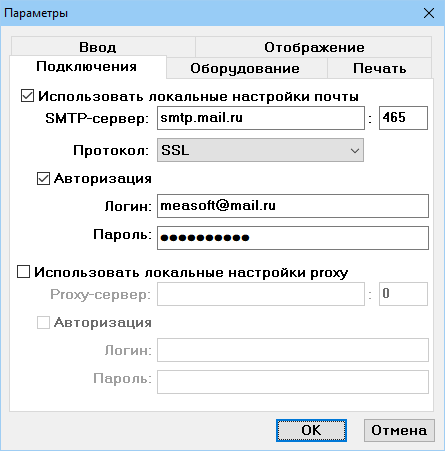Toggle the mail Авторизация checkbox
The image size is (445, 451).
[x=43, y=178]
